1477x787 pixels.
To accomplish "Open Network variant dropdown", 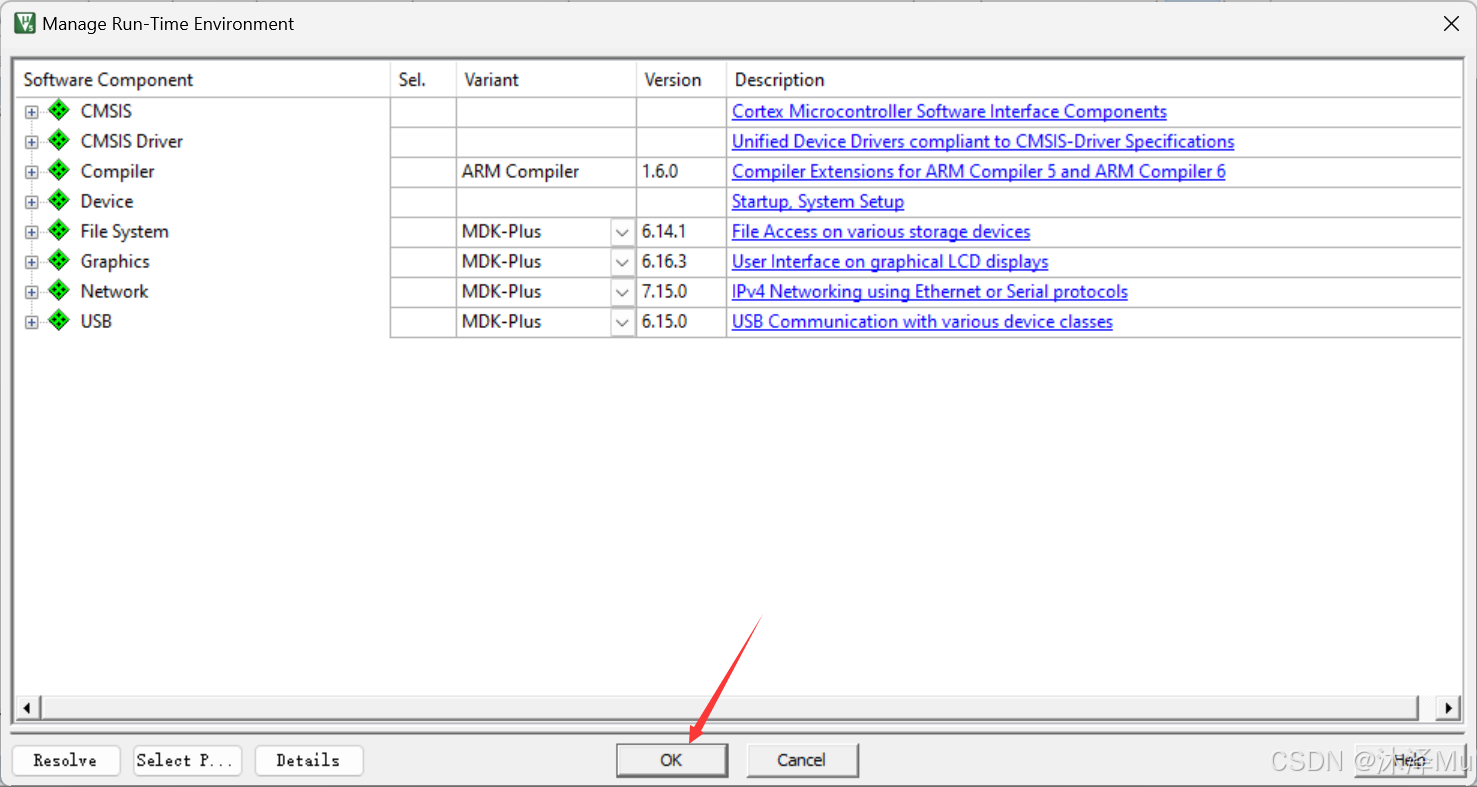I will pos(622,292).
